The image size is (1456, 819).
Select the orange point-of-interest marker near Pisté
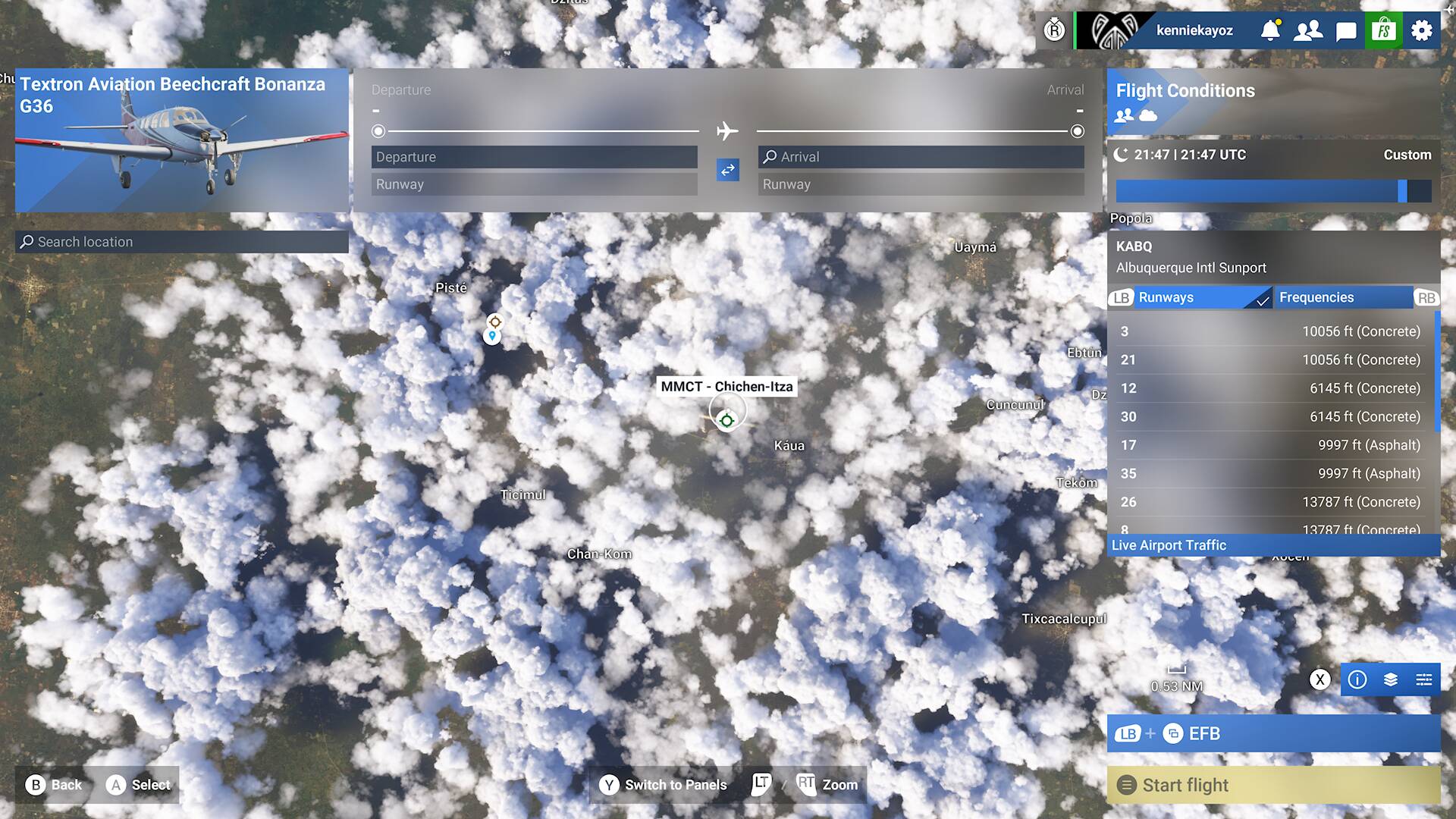[494, 322]
